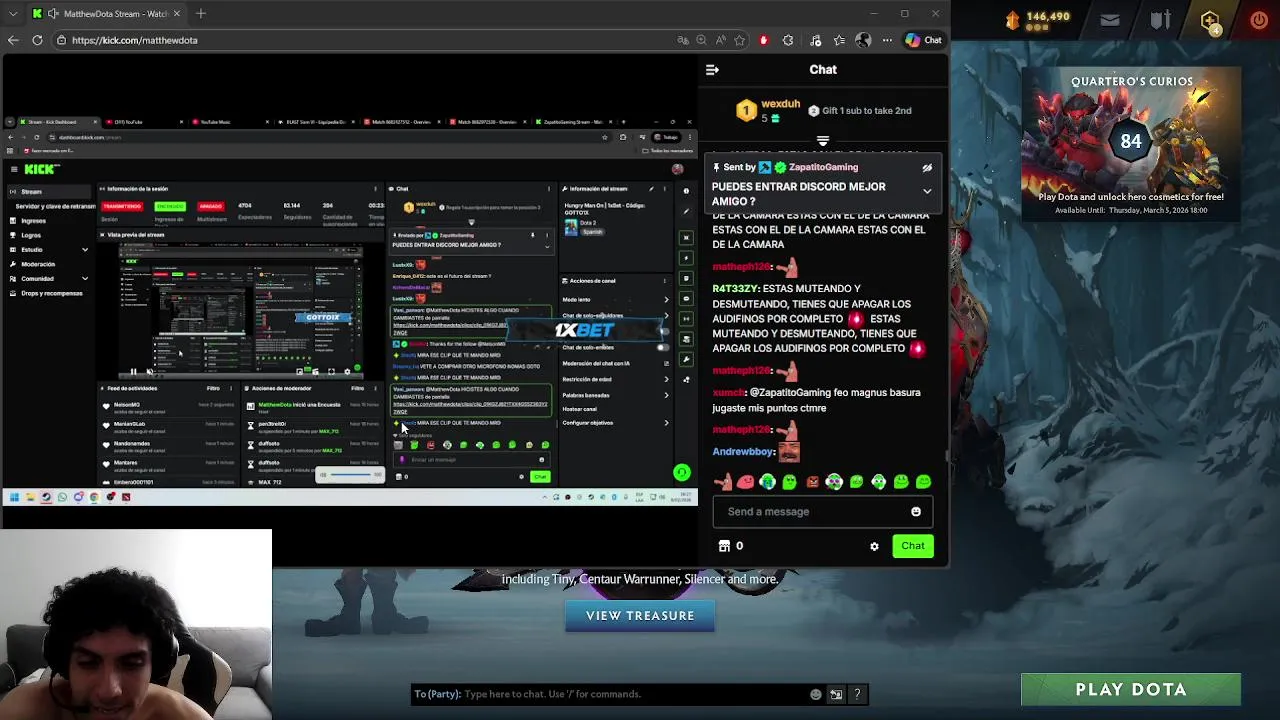
Task: Click the VIEW TREASURE button
Action: pos(640,616)
